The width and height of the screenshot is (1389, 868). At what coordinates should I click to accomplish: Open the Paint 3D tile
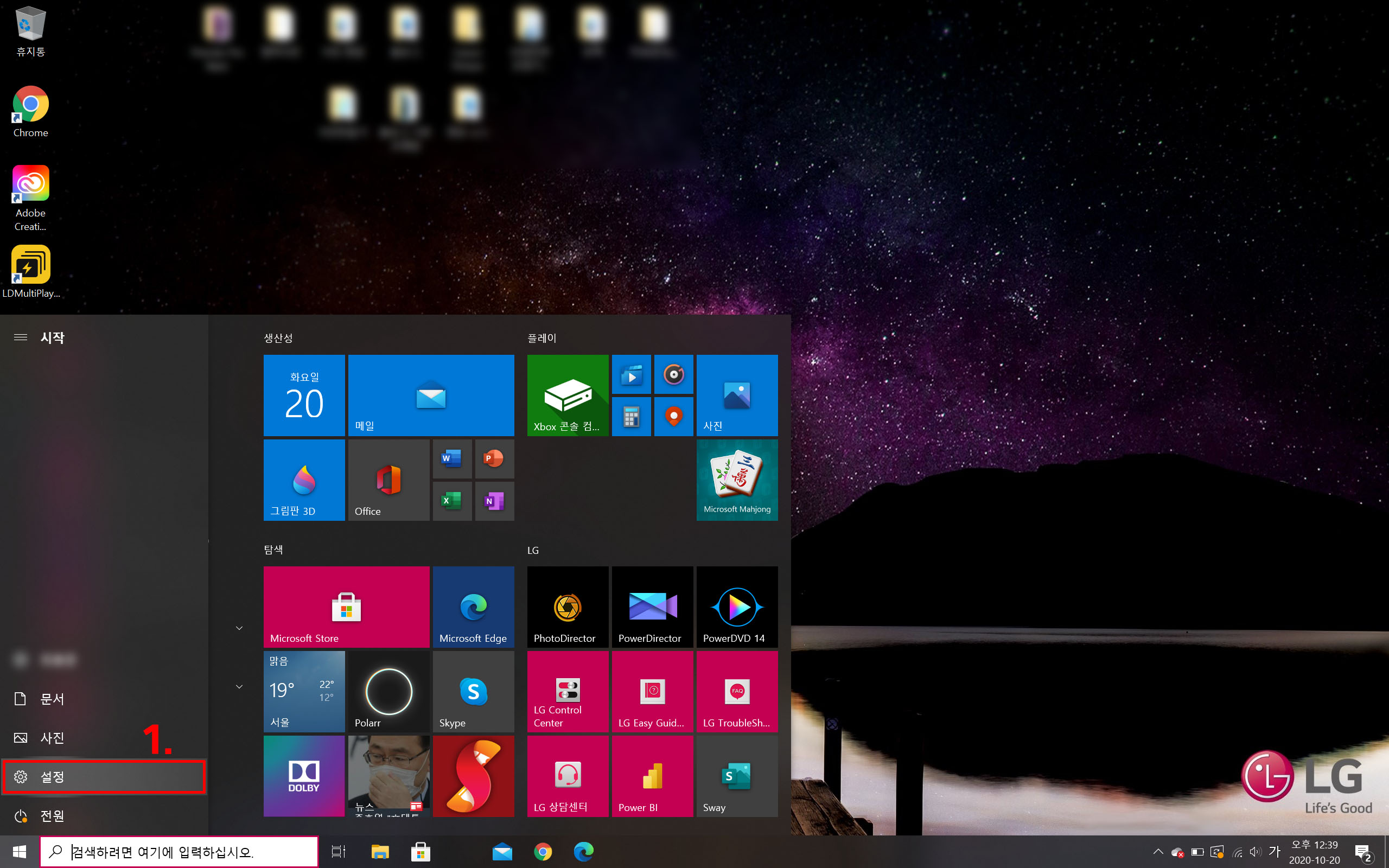pyautogui.click(x=304, y=480)
